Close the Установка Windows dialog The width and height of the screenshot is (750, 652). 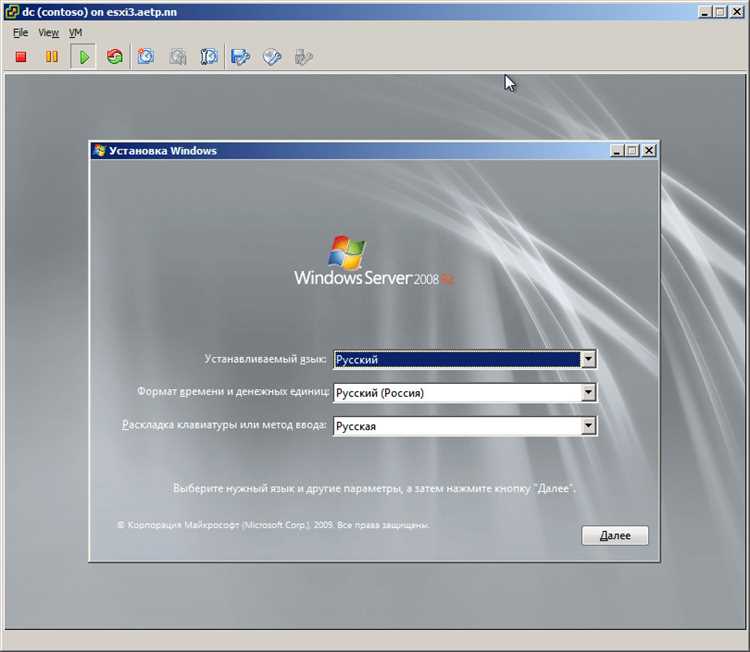point(649,151)
